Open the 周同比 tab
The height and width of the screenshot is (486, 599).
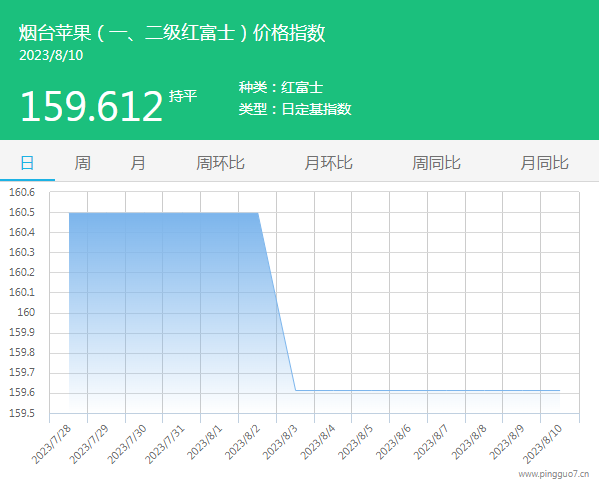[437, 163]
